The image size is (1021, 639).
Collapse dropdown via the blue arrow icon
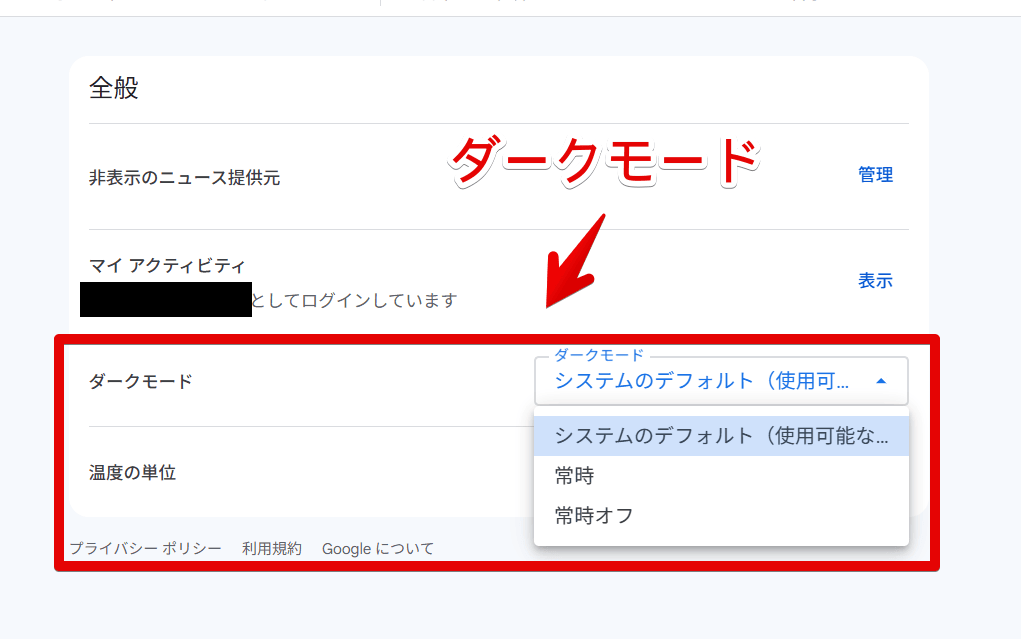click(881, 381)
